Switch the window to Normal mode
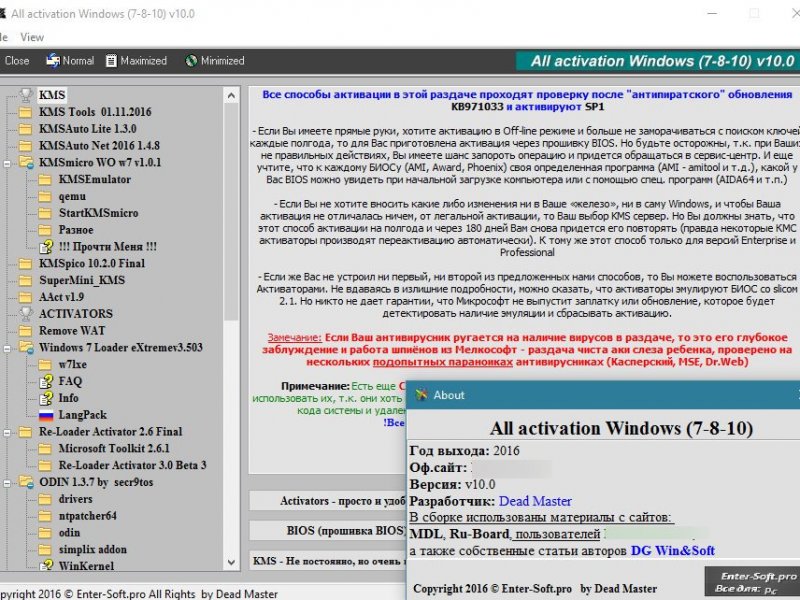The height and width of the screenshot is (600, 800). point(69,61)
